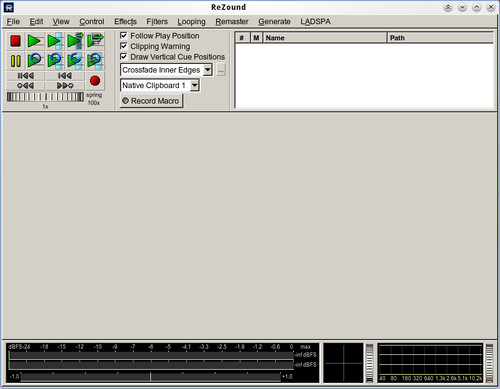Toggle Draw Vertical Cue Positions checkbox
The height and width of the screenshot is (389, 500).
point(123,57)
